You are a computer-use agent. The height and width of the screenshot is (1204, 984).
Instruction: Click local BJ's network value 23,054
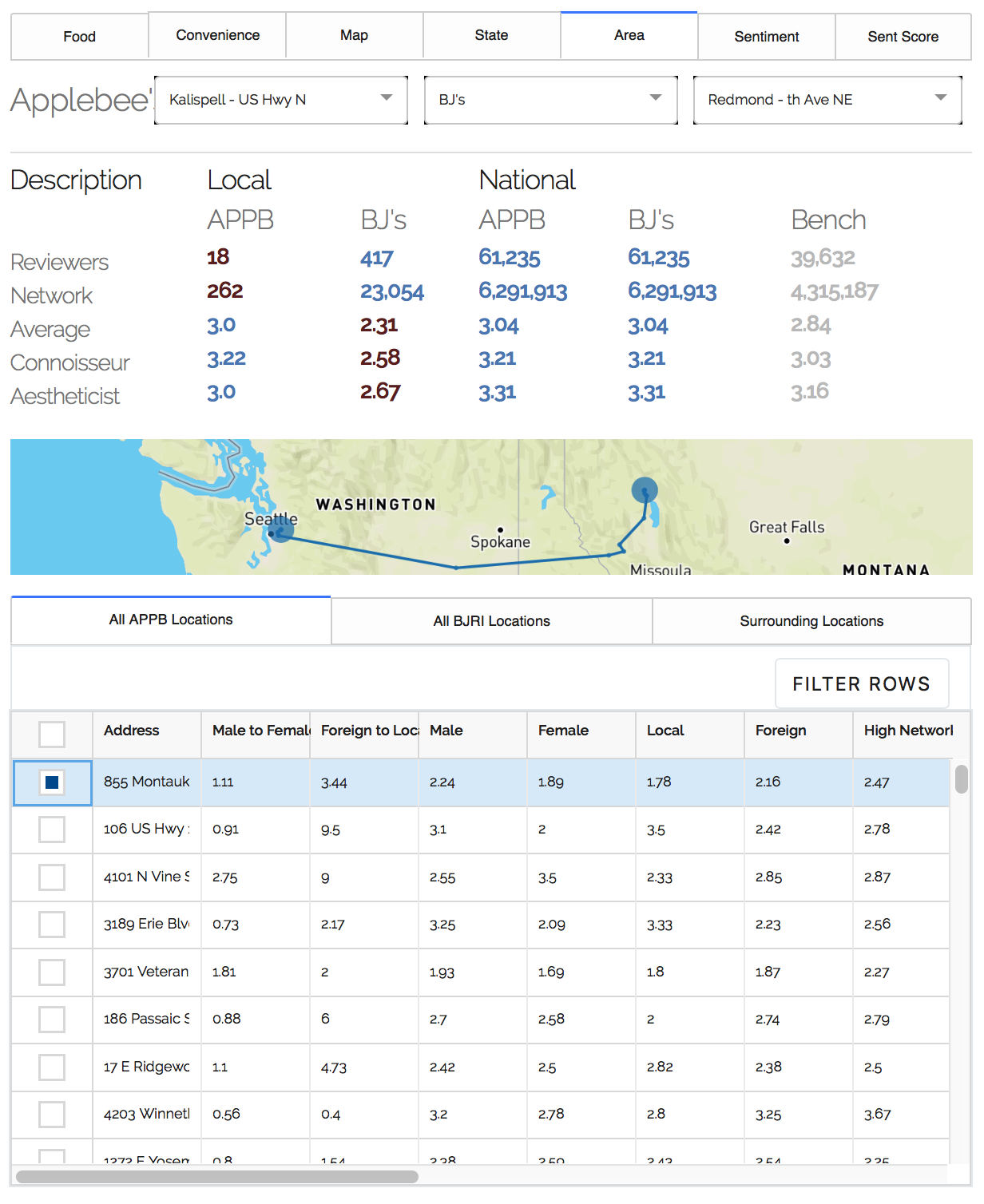click(x=392, y=291)
